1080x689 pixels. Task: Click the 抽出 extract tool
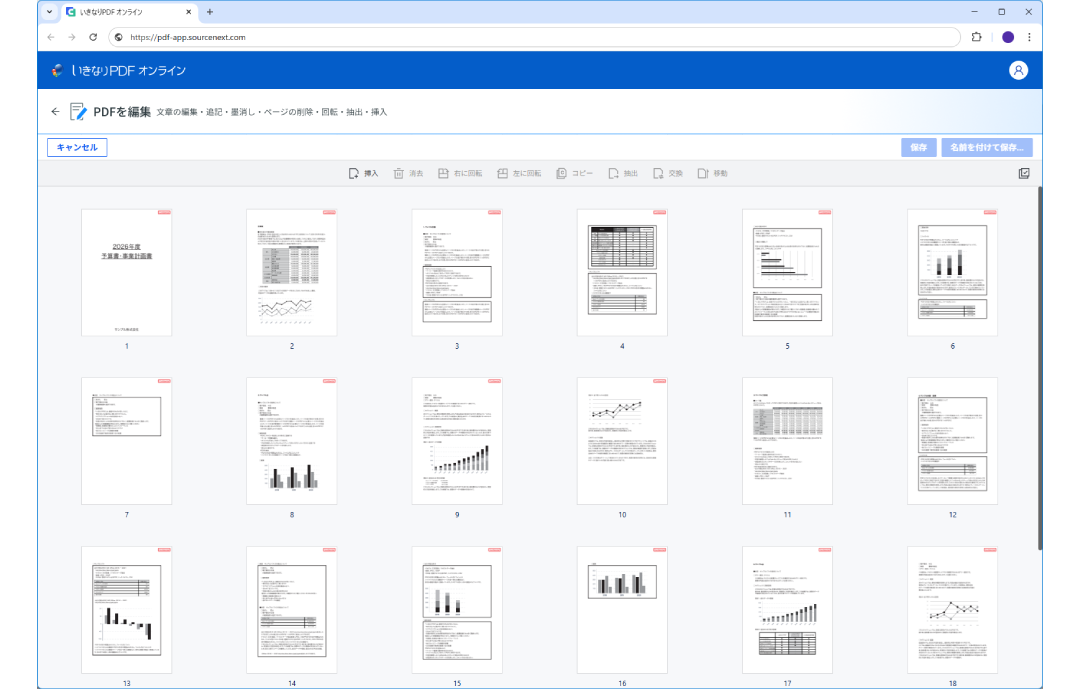click(623, 174)
